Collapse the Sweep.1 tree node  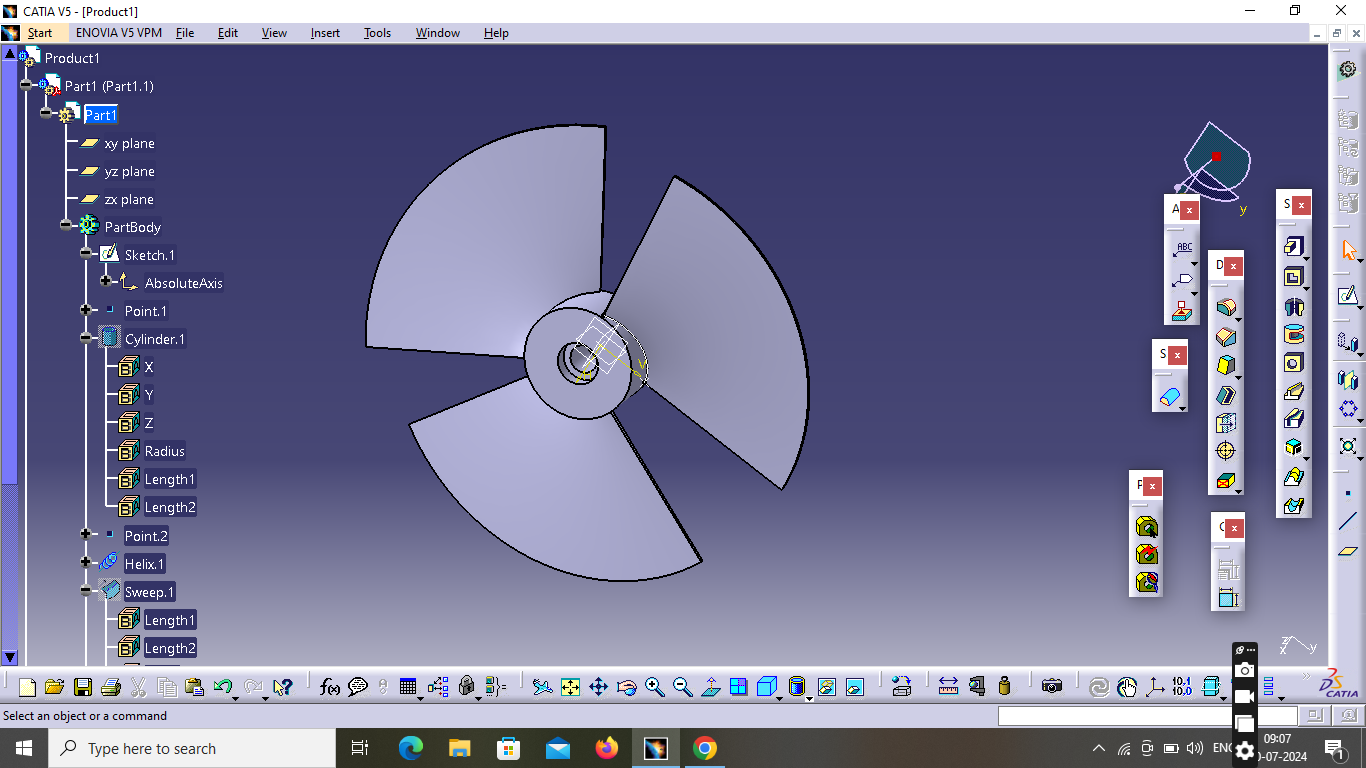tap(86, 591)
